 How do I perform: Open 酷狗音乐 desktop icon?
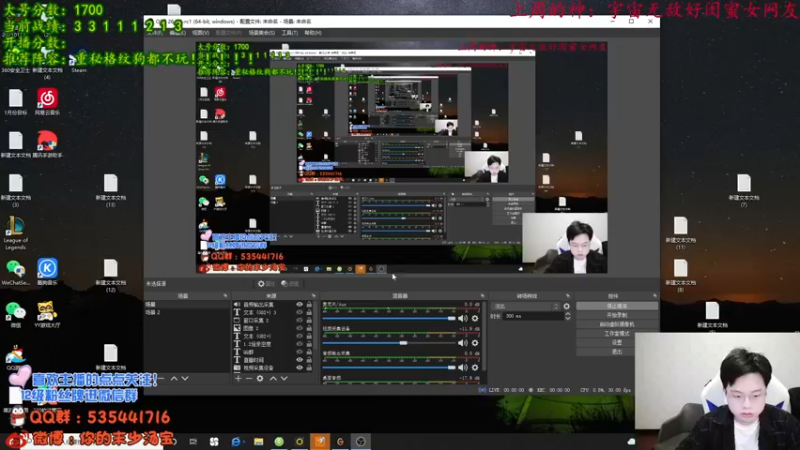(47, 271)
